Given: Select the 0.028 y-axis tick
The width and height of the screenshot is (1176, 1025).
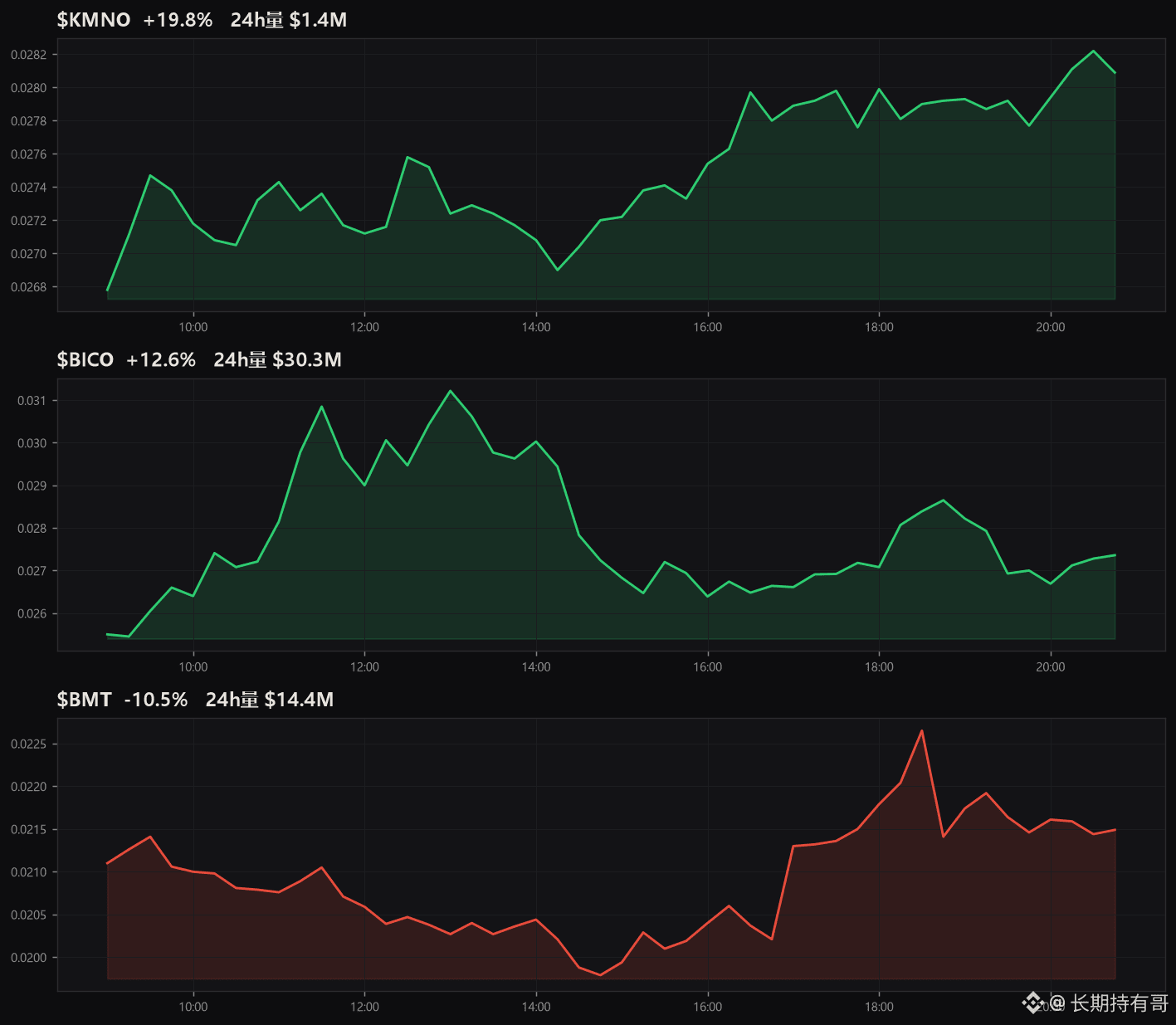Looking at the screenshot, I should click(x=32, y=529).
